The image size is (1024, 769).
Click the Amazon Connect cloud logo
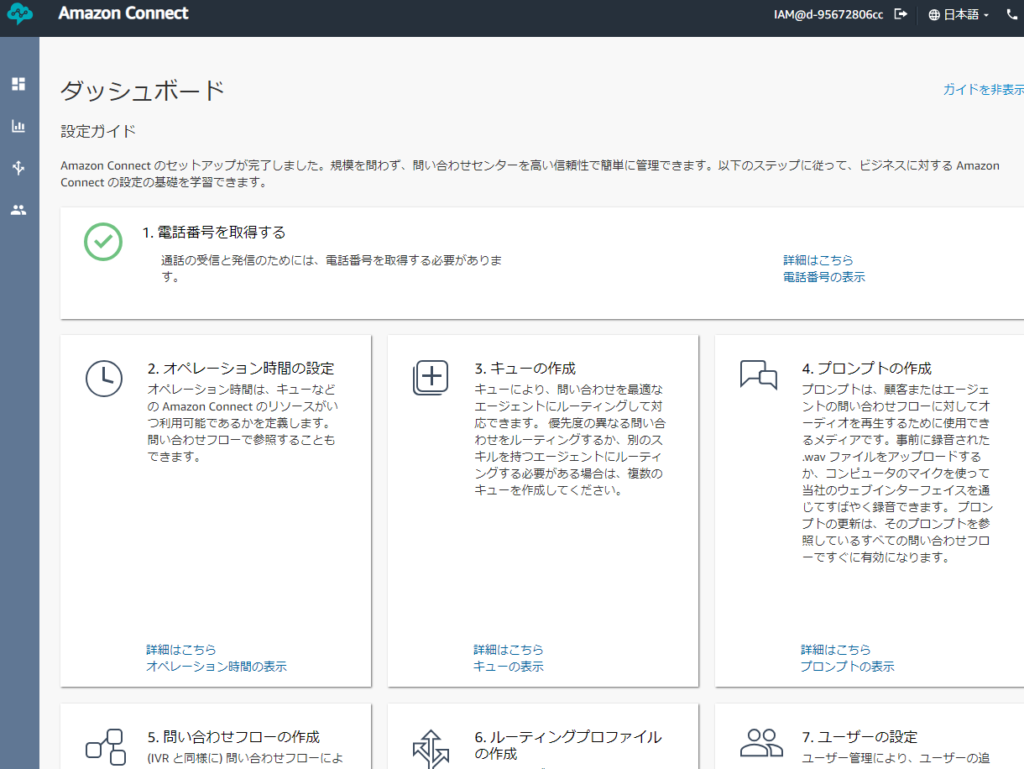click(x=20, y=13)
